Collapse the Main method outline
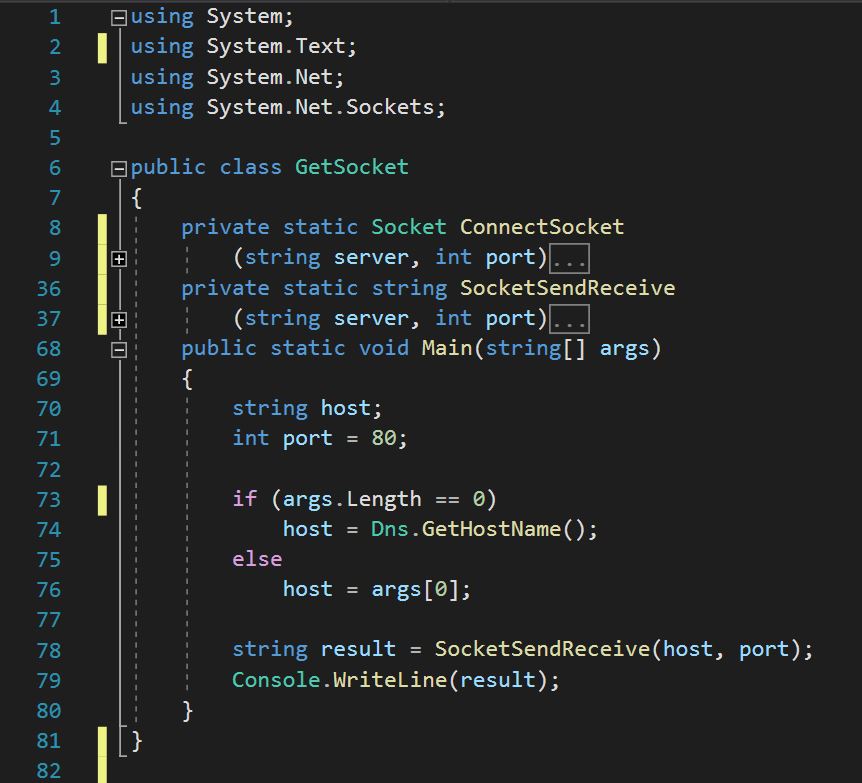 click(x=119, y=349)
